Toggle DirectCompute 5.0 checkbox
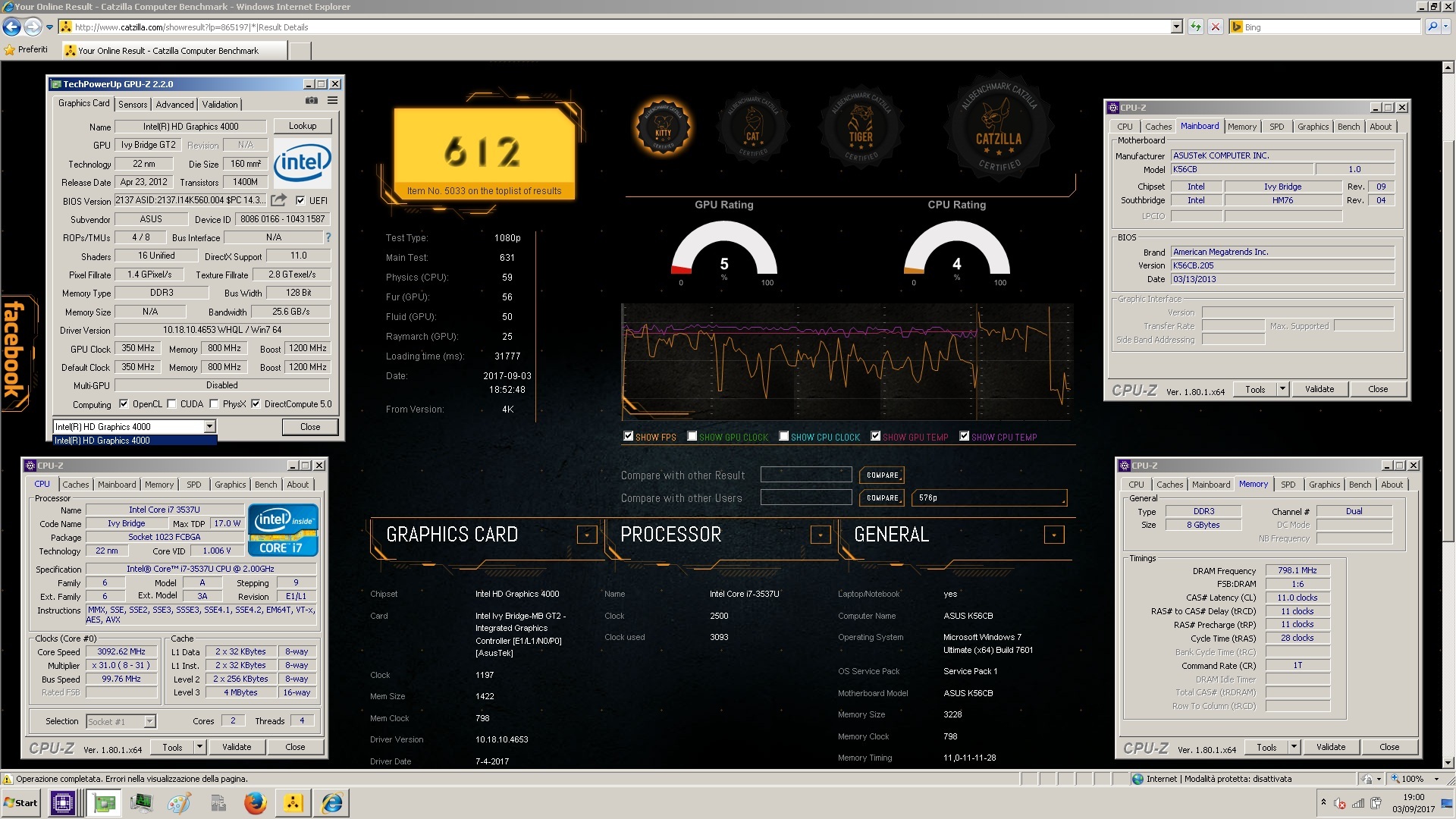Viewport: 1456px width, 819px height. 256,404
